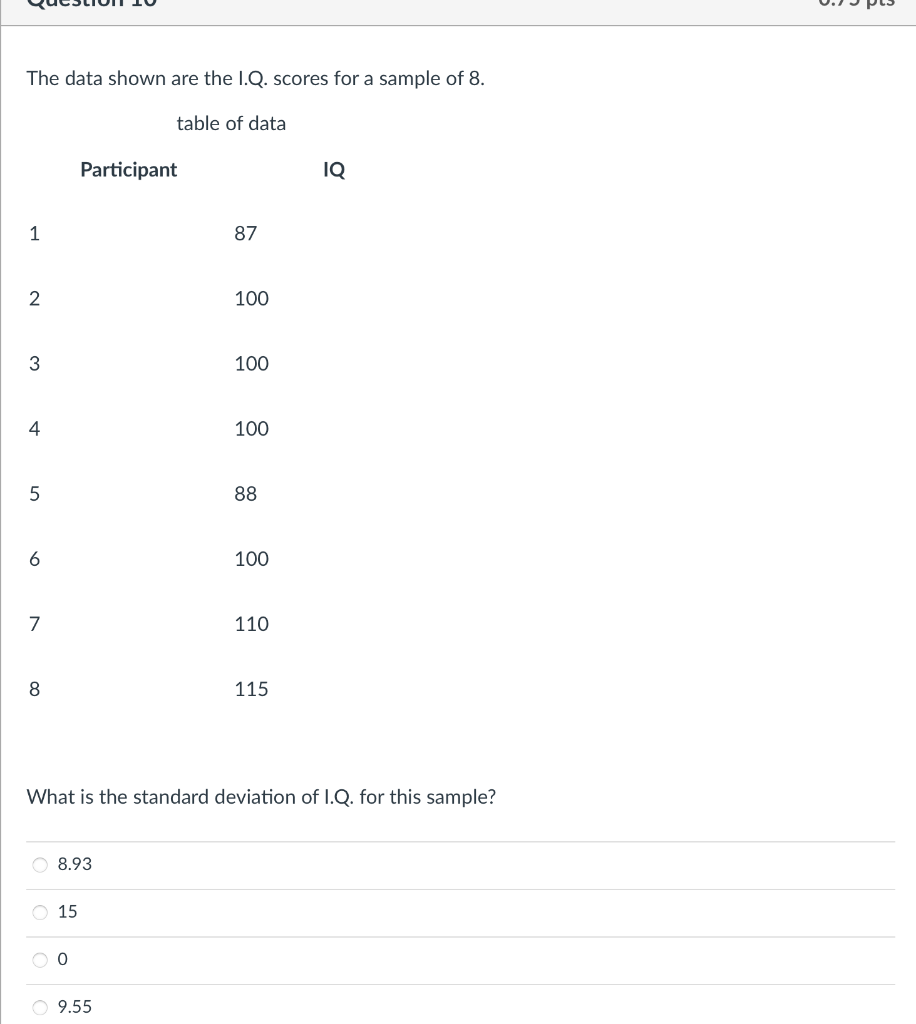Image resolution: width=916 pixels, height=1024 pixels.
Task: Click the table of data caption
Action: point(231,123)
